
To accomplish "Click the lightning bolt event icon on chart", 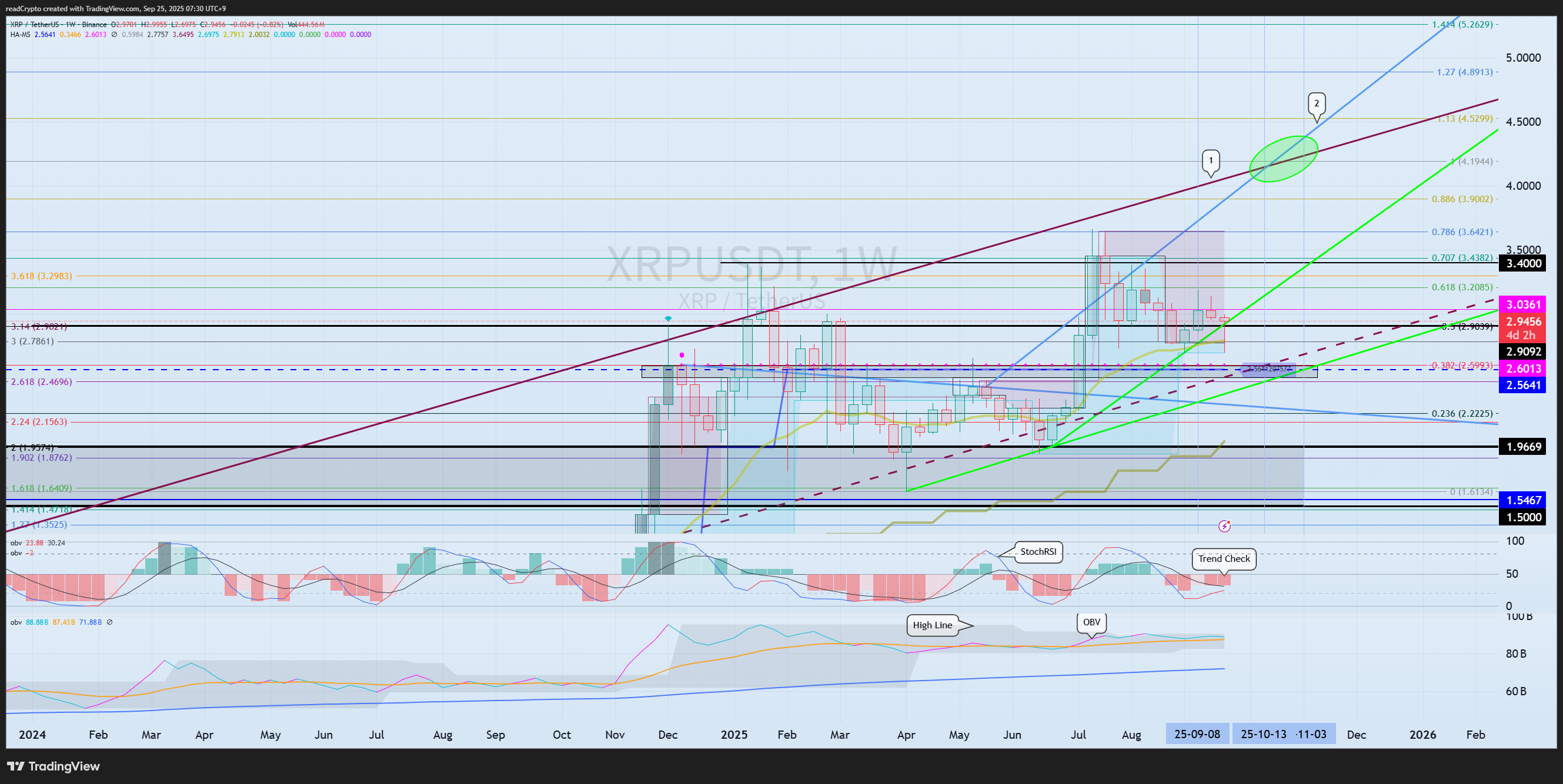I will click(x=1224, y=527).
